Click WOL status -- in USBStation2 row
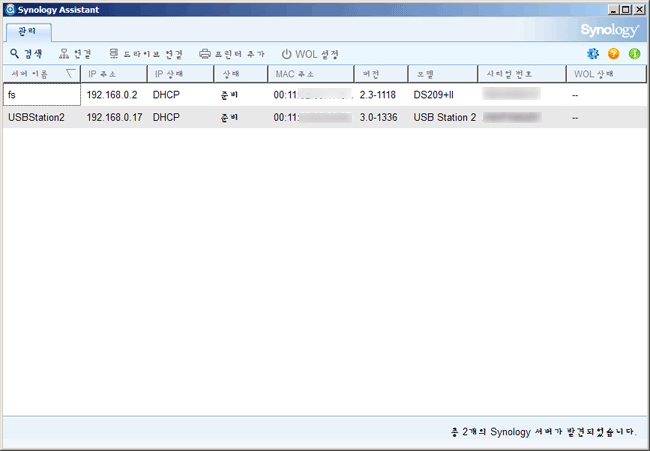This screenshot has height=451, width=650. click(x=575, y=118)
